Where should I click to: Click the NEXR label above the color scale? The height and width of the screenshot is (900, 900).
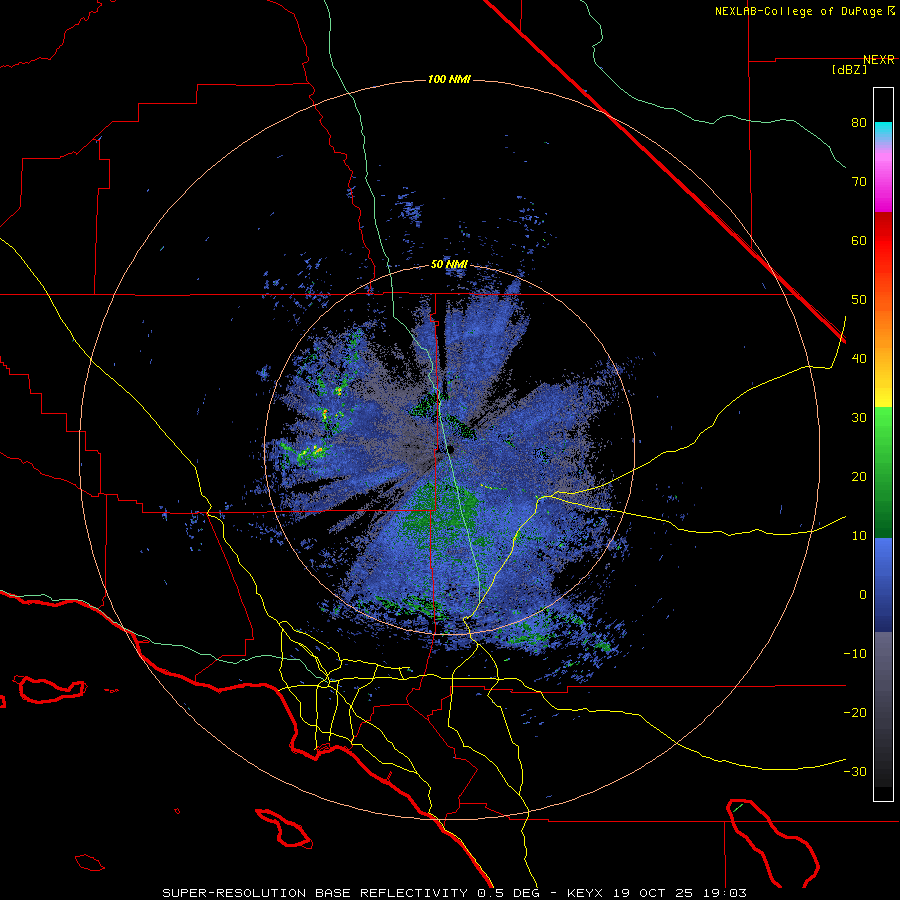tap(879, 60)
